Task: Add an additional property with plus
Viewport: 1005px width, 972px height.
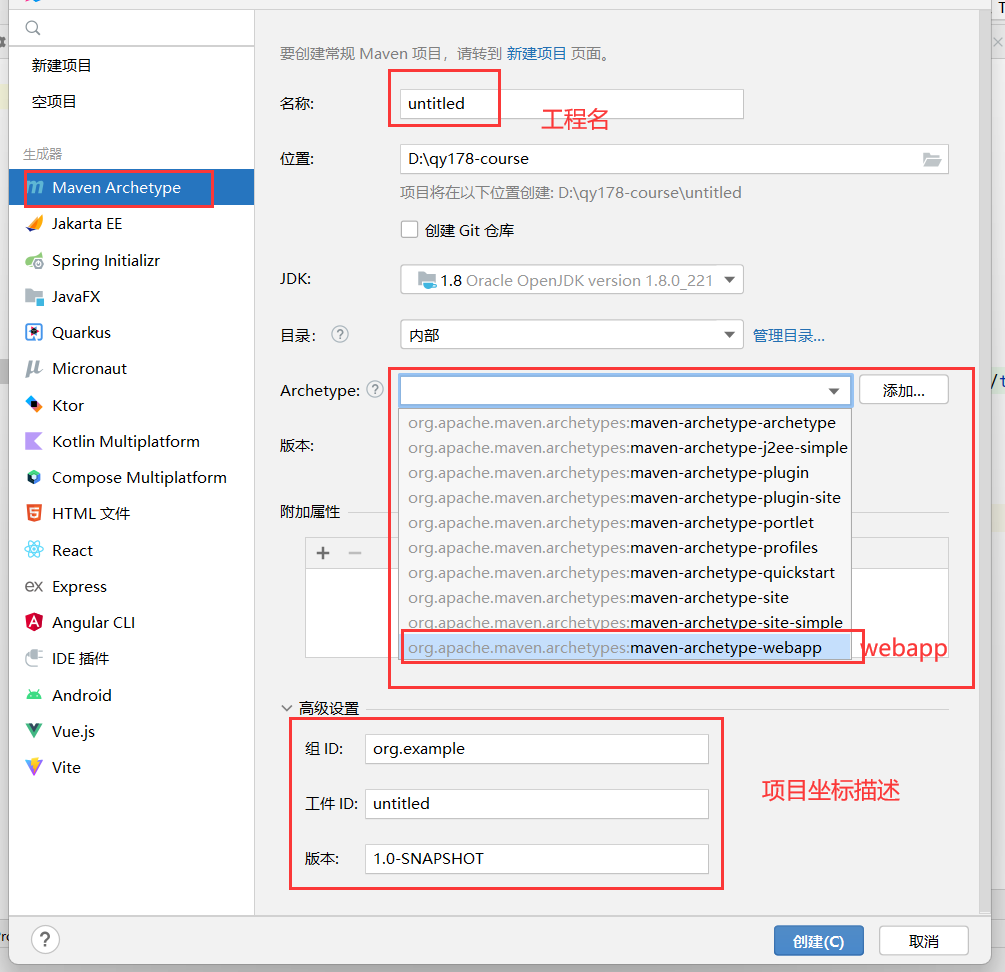Action: 323,552
